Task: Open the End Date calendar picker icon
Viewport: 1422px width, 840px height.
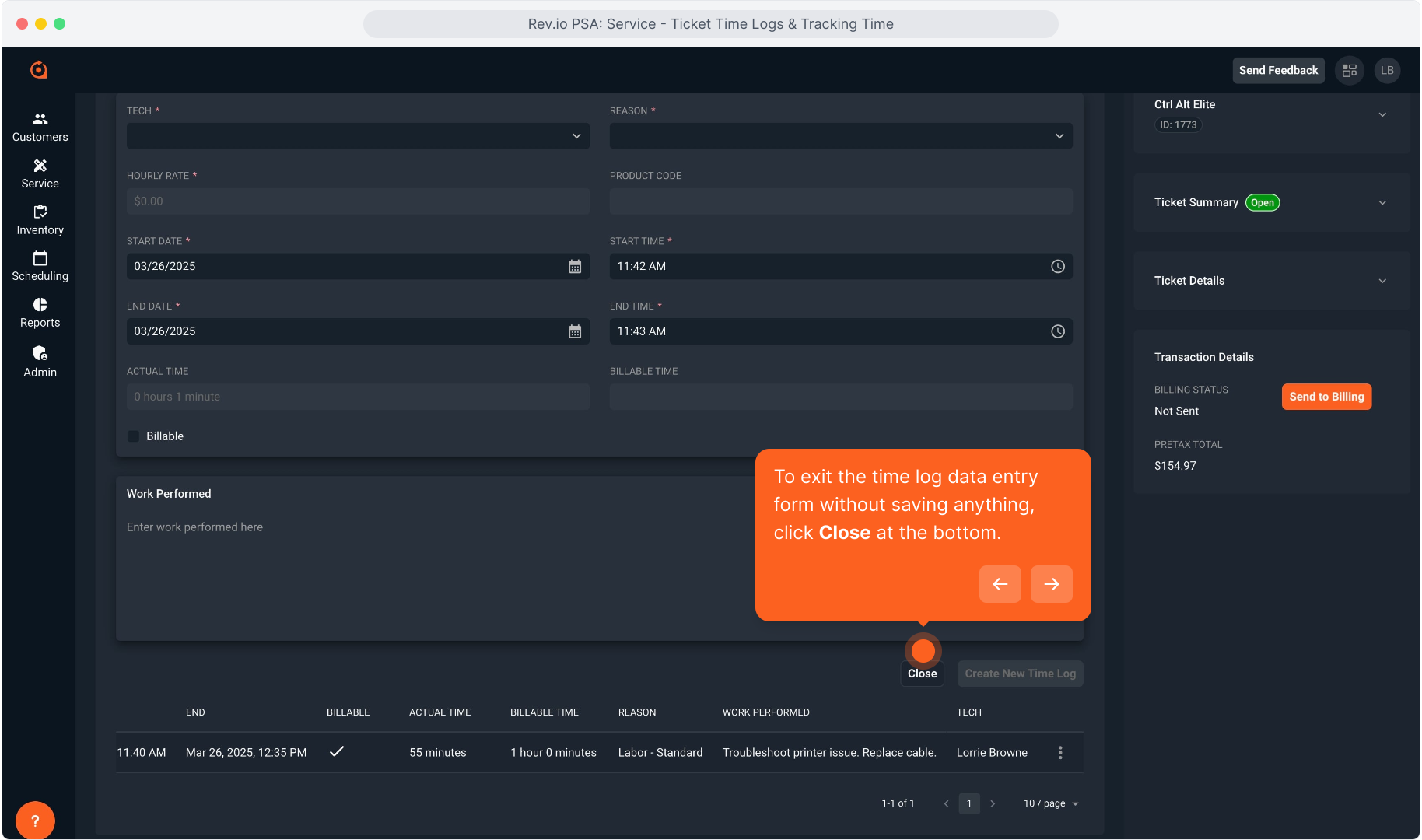Action: click(x=575, y=332)
